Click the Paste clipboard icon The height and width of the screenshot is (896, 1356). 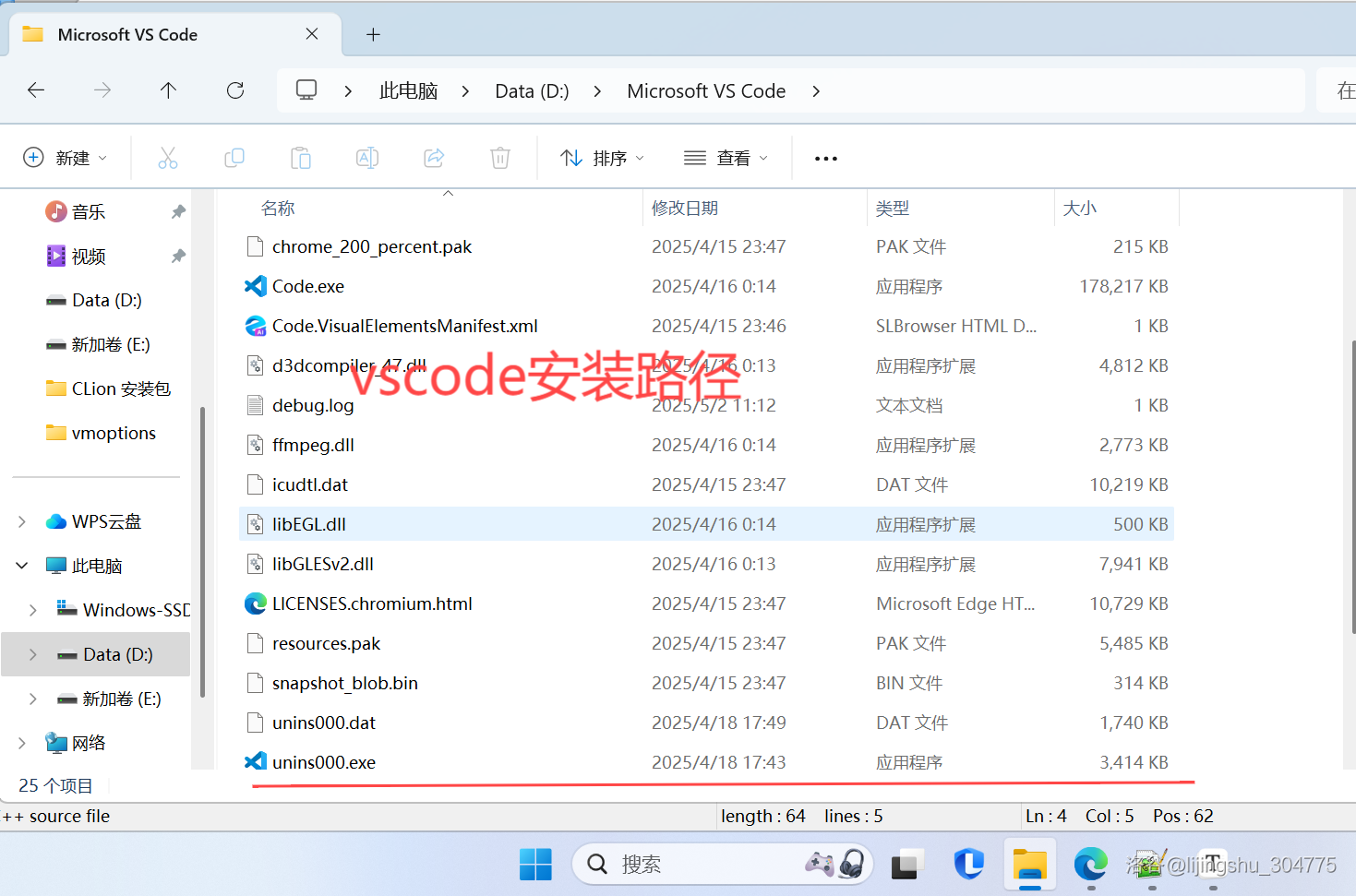tap(301, 158)
